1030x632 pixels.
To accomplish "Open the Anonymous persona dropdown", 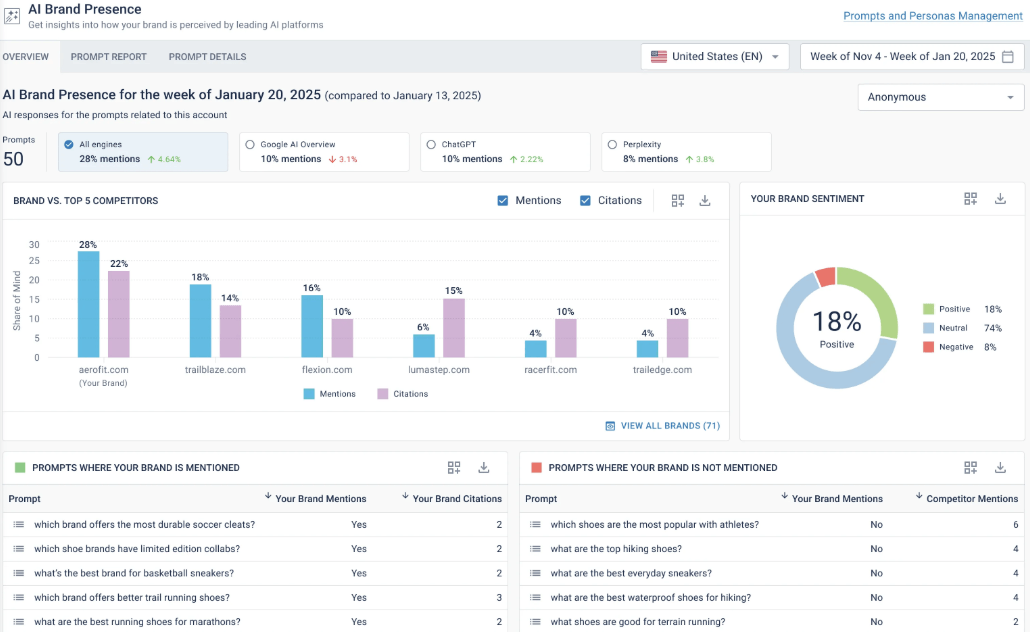I will coord(941,97).
